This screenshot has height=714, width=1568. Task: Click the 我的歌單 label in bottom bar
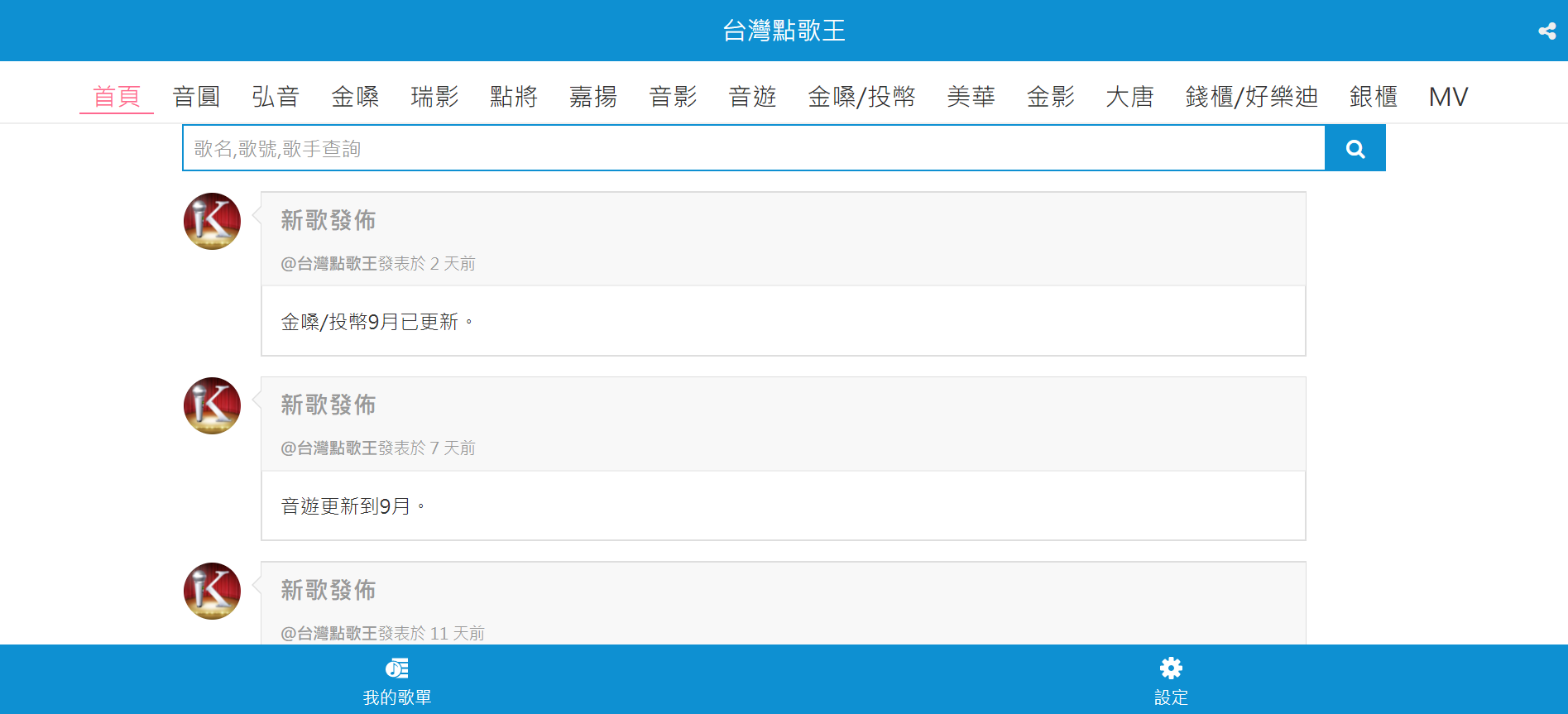coord(397,697)
